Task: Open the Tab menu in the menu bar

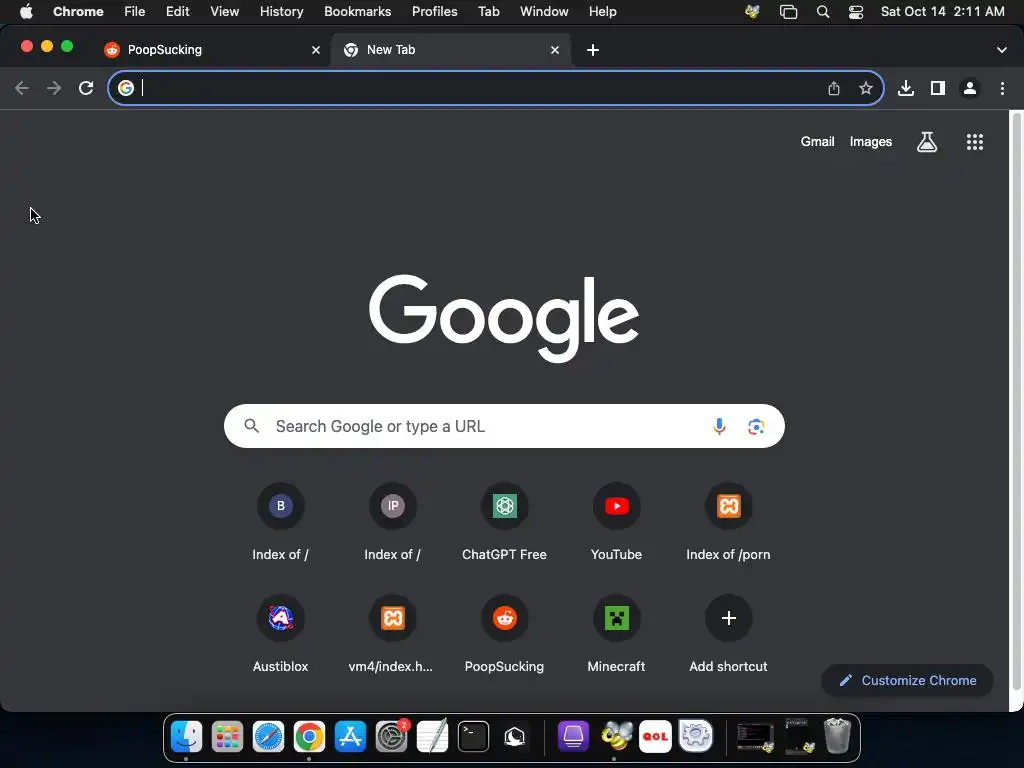Action: click(488, 12)
